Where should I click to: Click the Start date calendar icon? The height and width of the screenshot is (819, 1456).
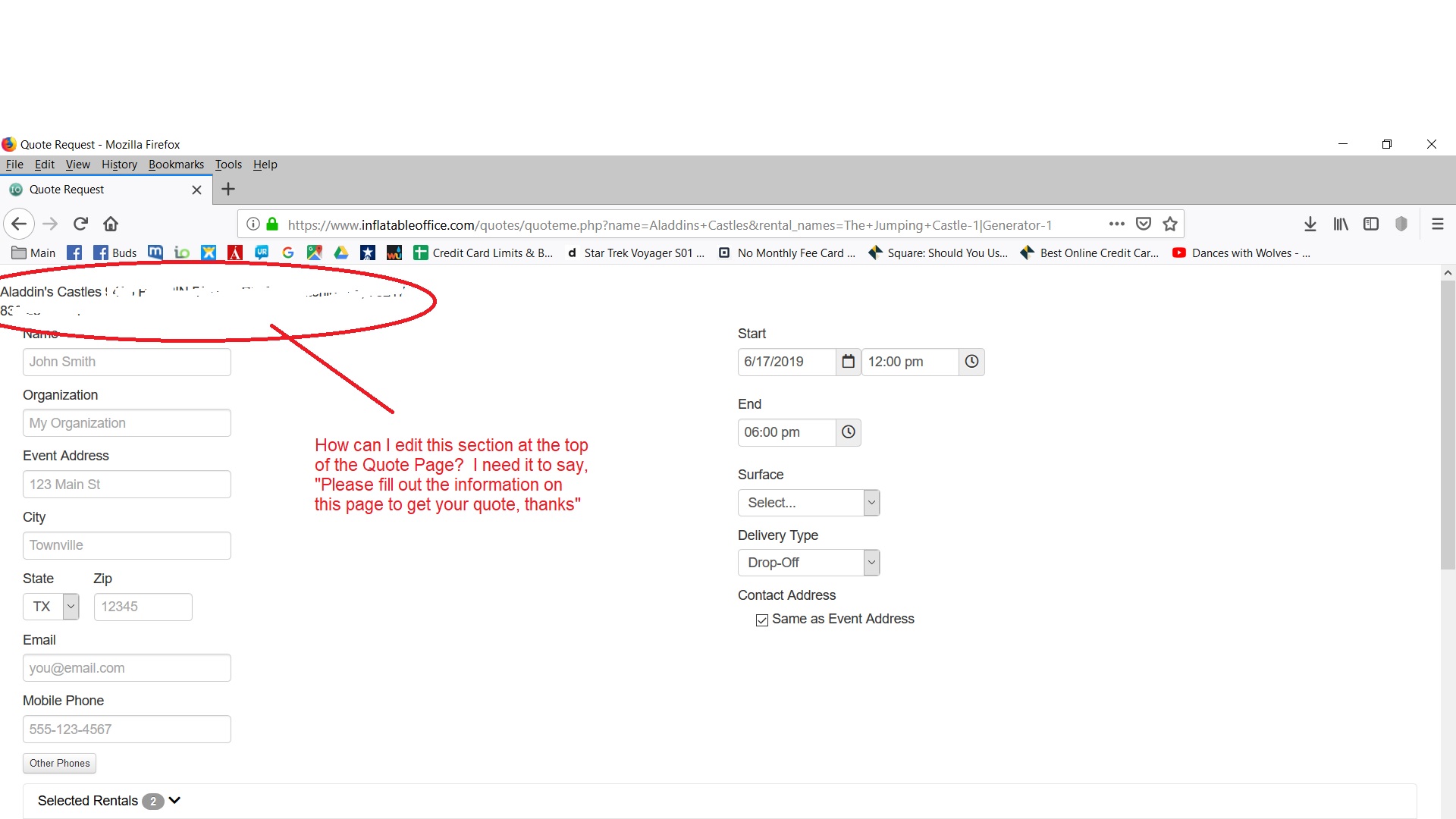point(848,362)
